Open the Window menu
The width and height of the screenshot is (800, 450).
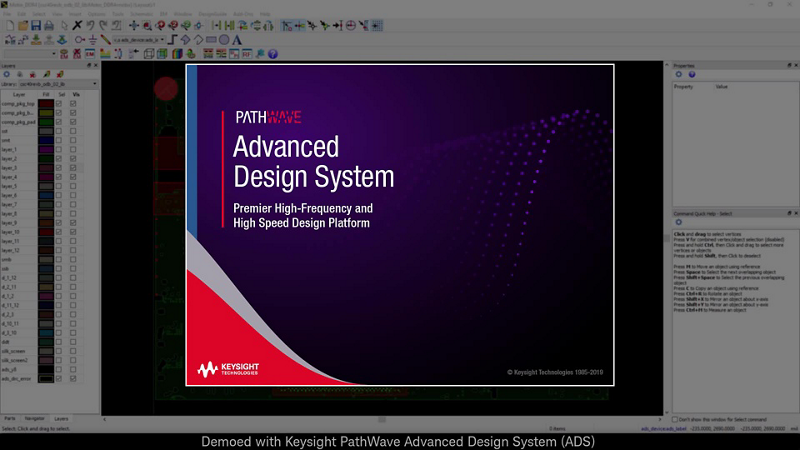pyautogui.click(x=183, y=14)
